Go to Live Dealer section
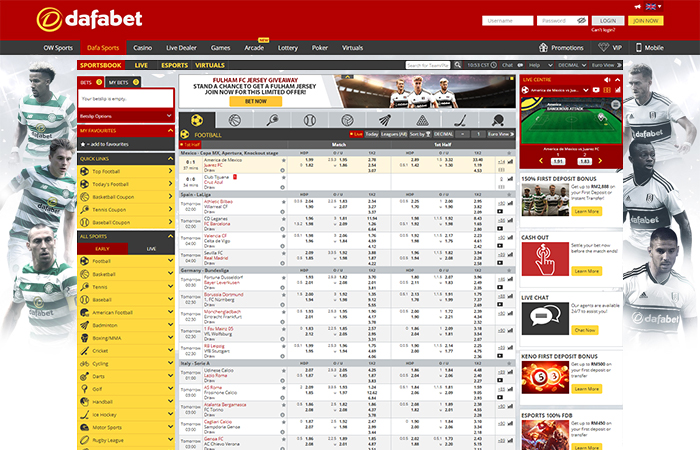The image size is (700, 450). (x=181, y=48)
